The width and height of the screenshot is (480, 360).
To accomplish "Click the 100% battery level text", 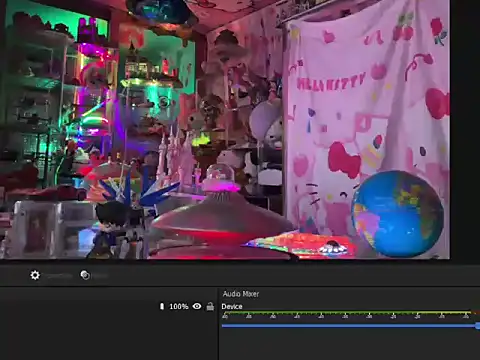I will tap(179, 306).
